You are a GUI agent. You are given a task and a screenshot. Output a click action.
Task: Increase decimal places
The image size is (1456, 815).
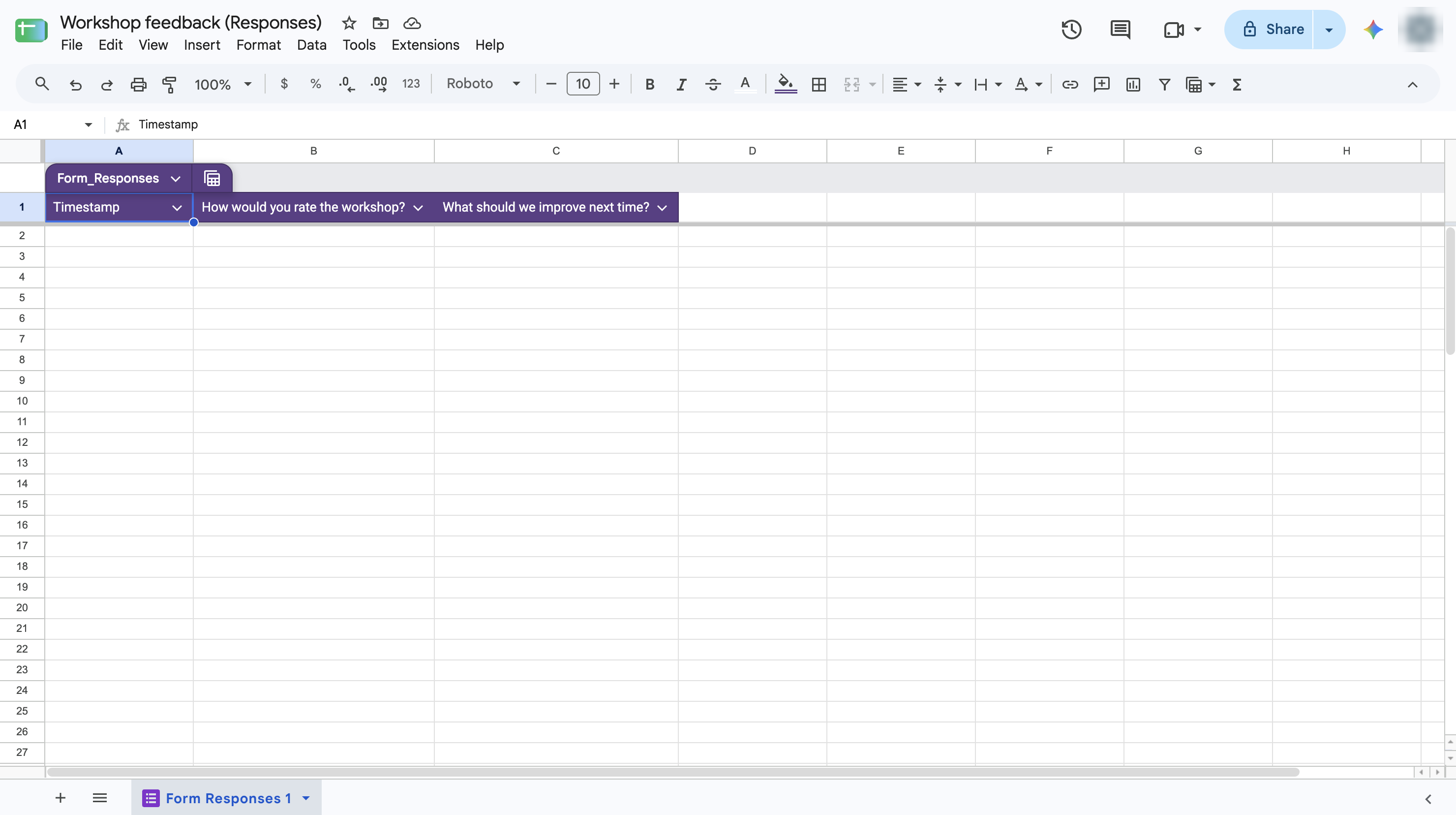(379, 84)
